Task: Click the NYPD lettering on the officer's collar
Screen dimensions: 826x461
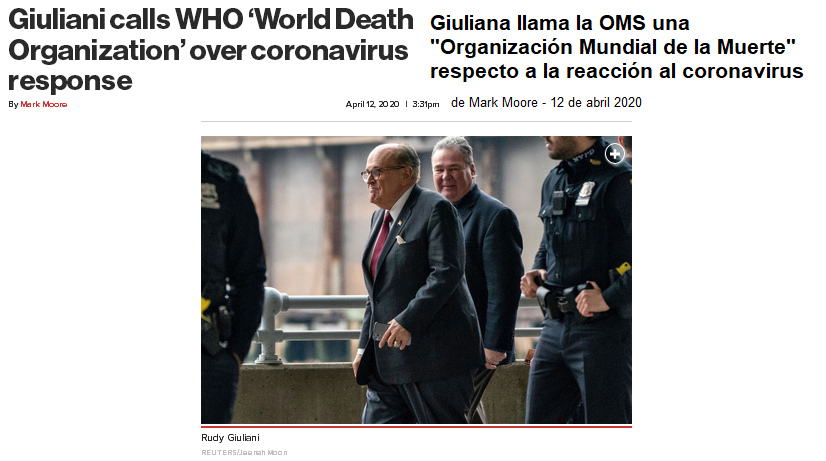Action: (x=584, y=155)
